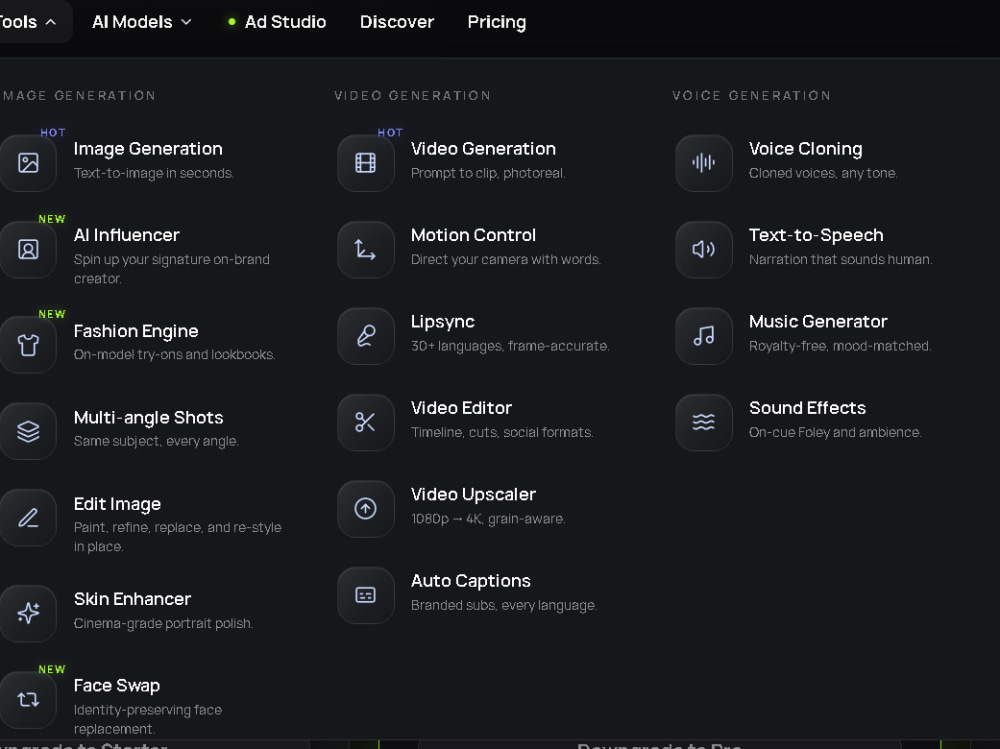Open the AI Influencer link
The image size is (1000, 749).
[x=126, y=235]
